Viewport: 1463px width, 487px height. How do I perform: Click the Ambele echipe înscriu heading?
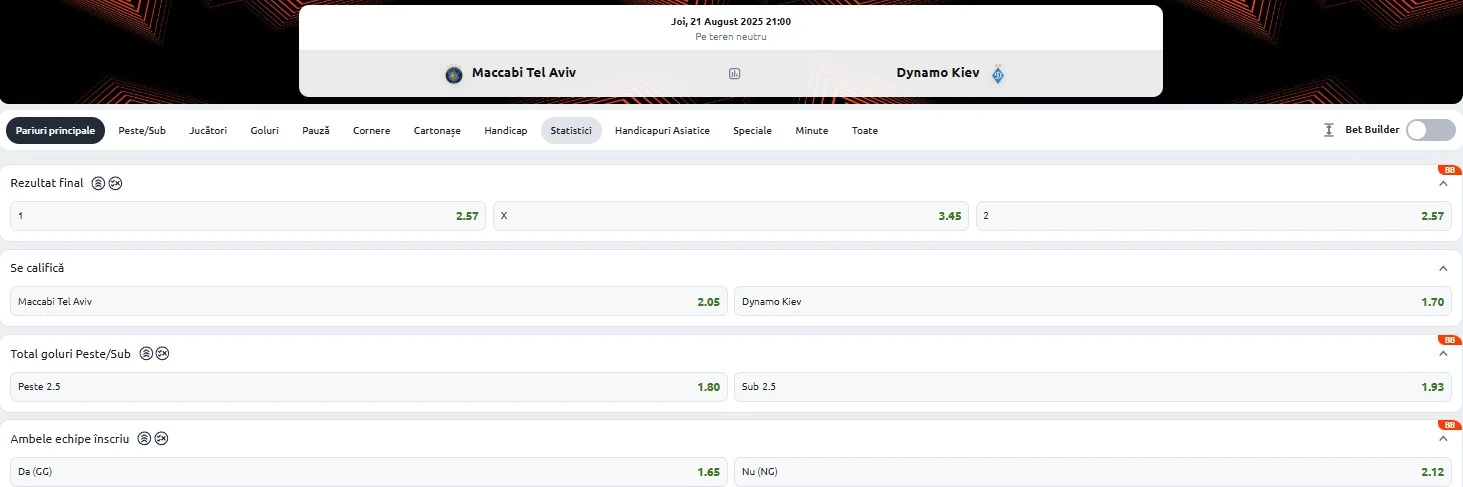70,438
